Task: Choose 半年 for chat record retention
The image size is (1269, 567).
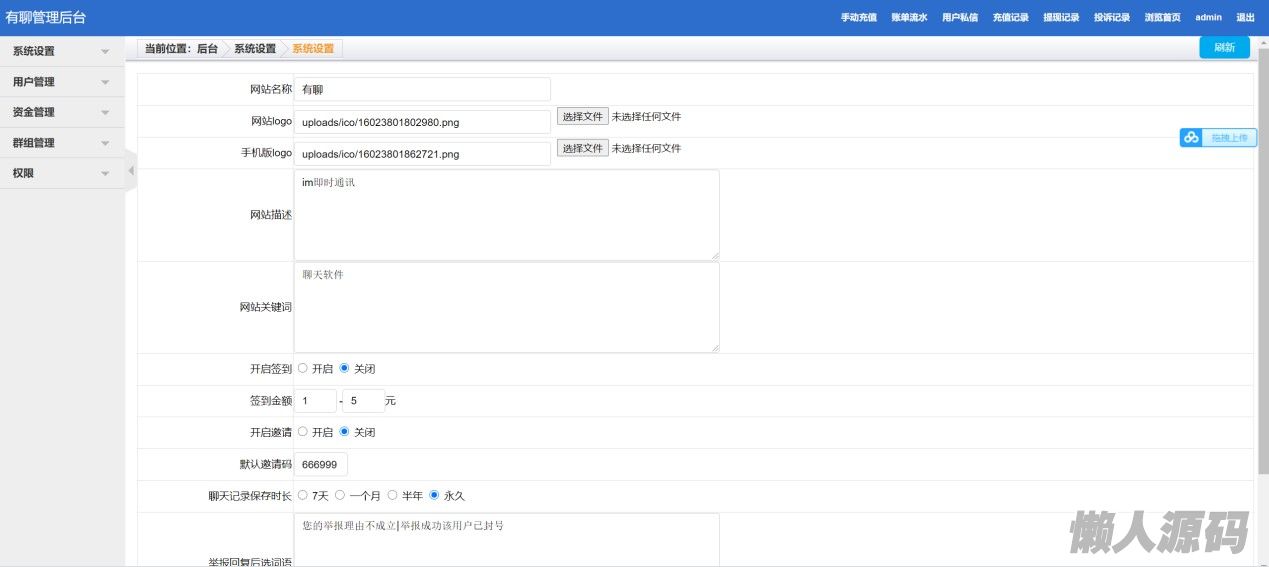Action: 393,495
